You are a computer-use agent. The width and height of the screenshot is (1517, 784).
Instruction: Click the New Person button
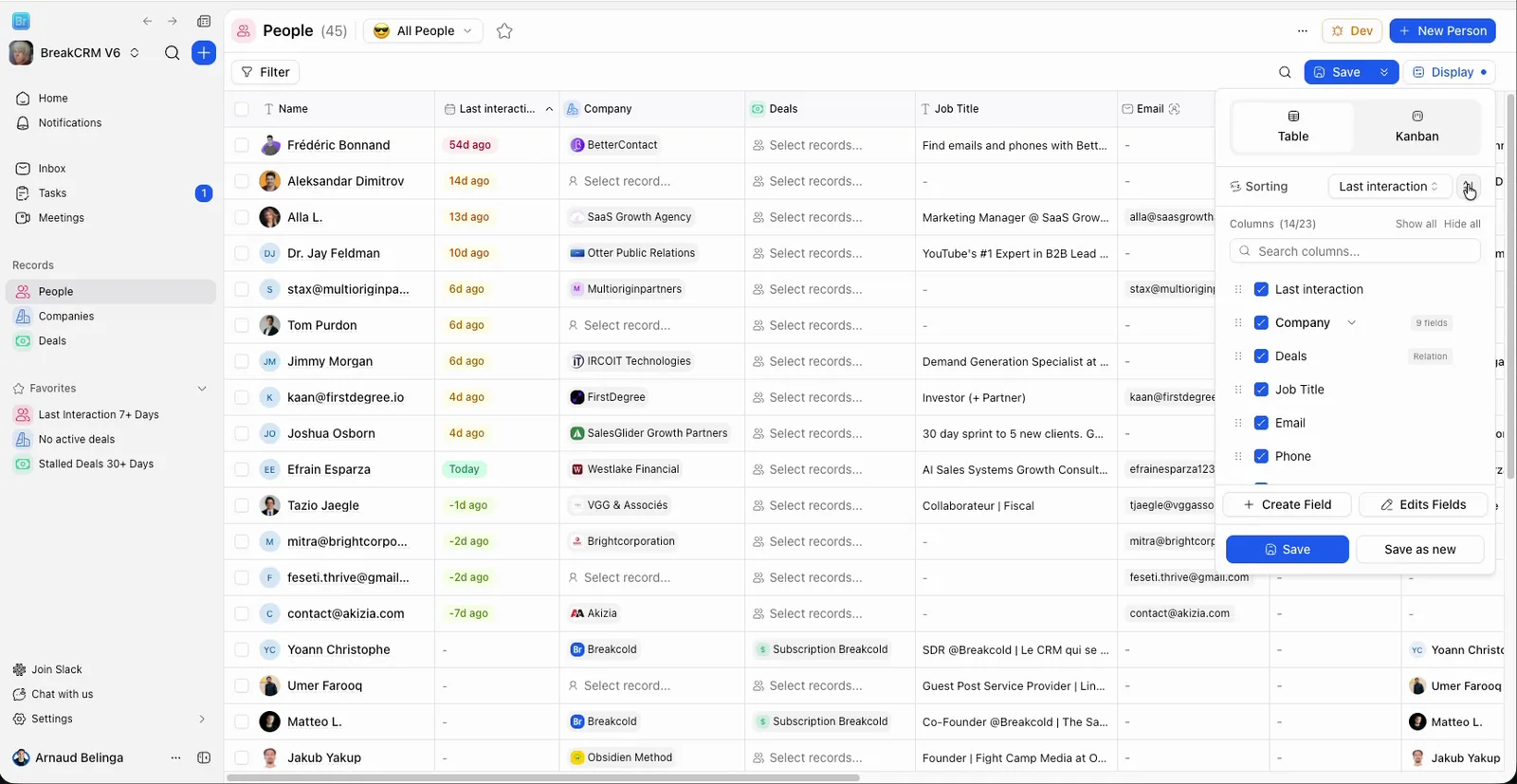click(1442, 31)
